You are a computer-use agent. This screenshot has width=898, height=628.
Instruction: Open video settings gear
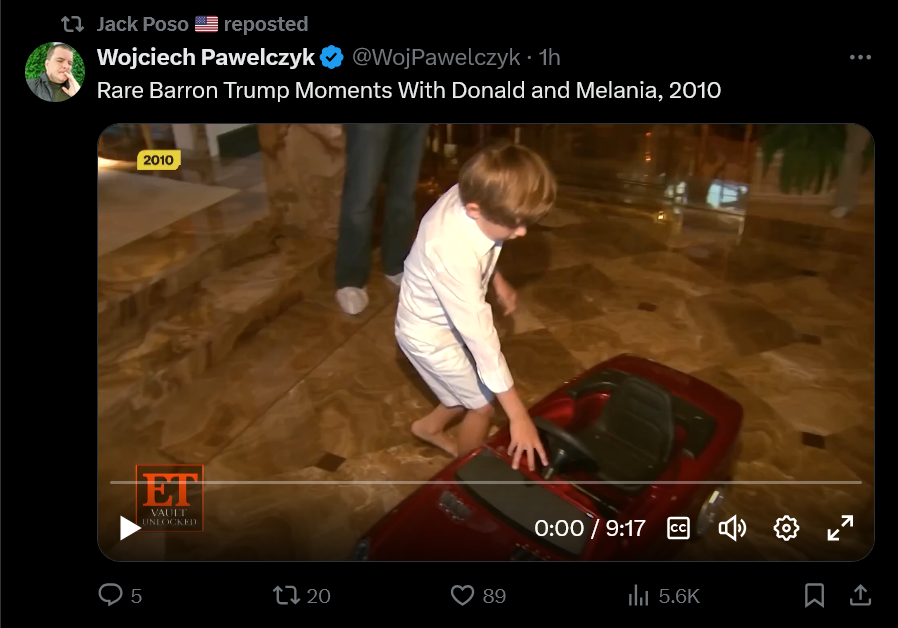point(786,528)
